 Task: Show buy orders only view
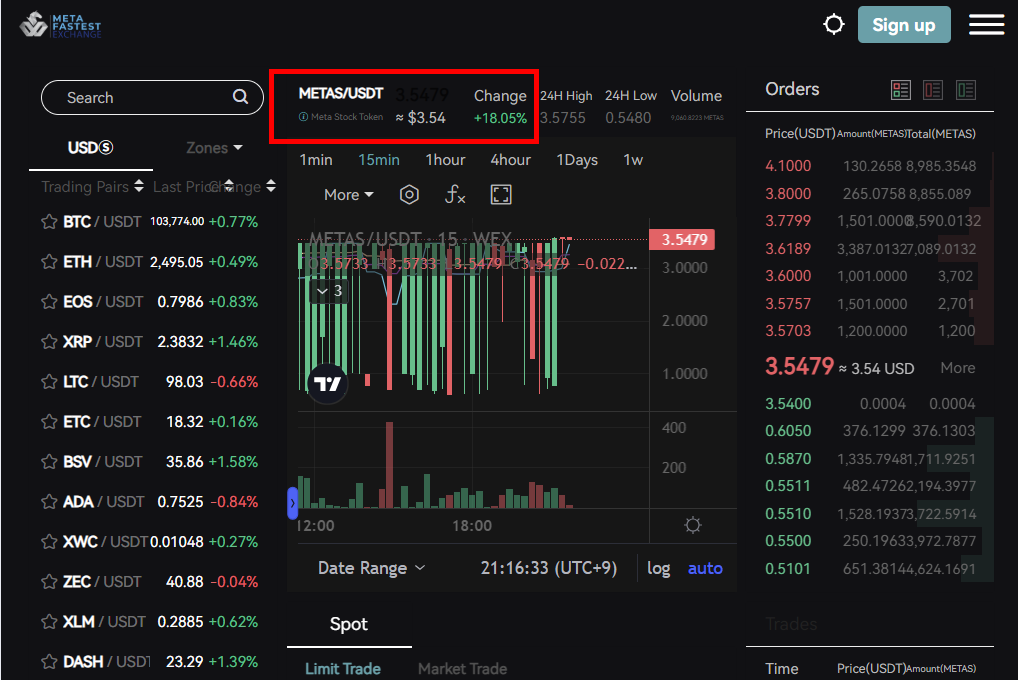coord(966,90)
